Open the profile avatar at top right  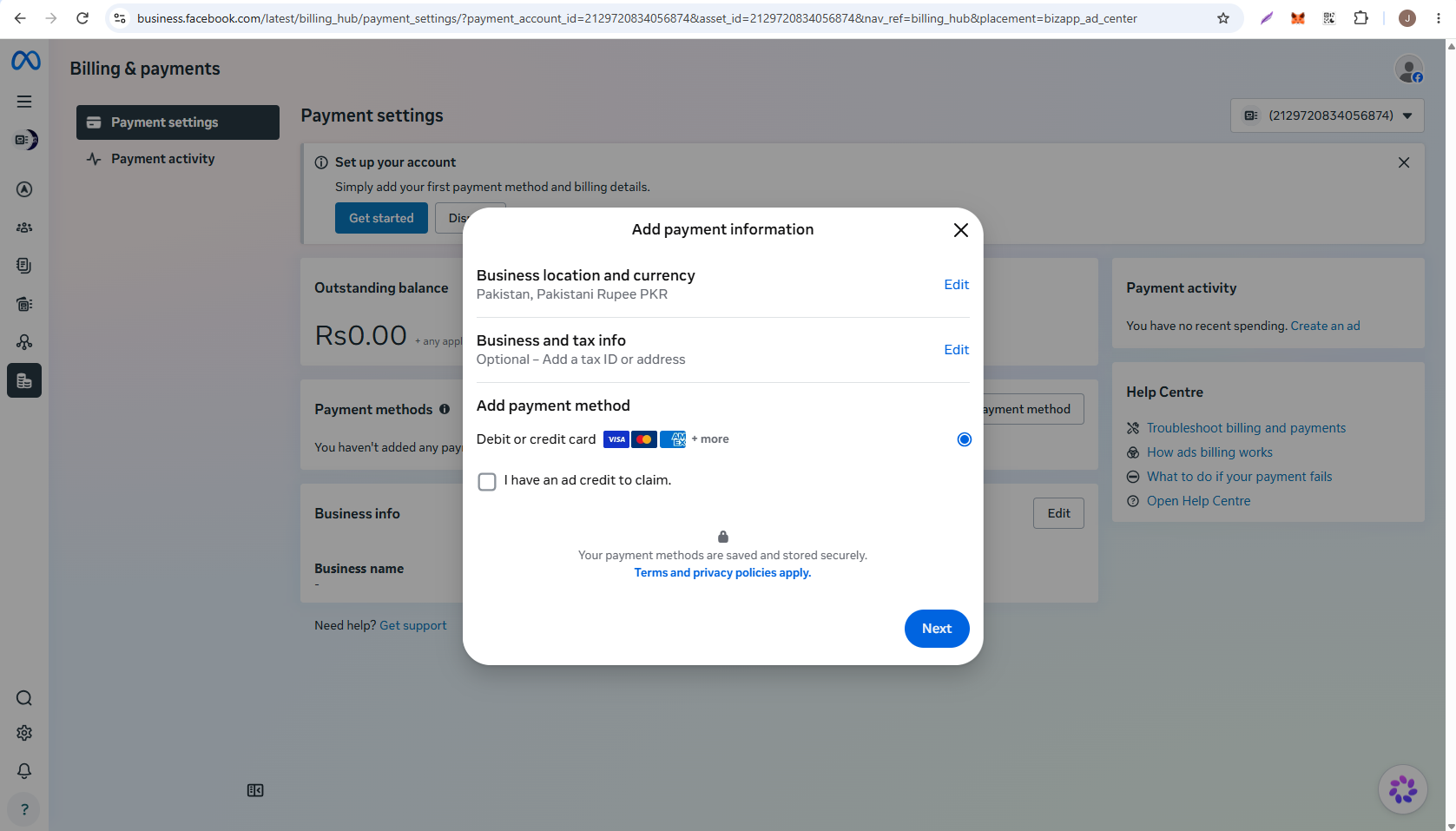point(1408,69)
